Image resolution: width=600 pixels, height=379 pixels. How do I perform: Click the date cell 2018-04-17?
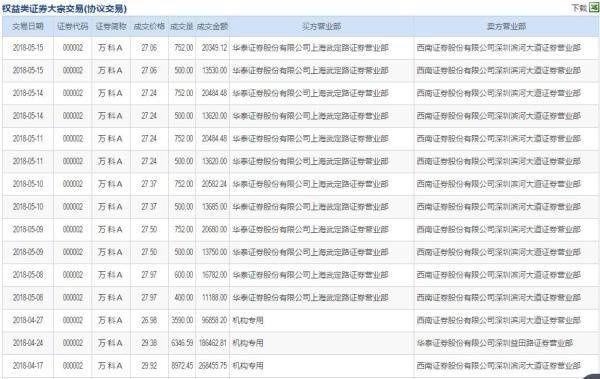pos(28,366)
